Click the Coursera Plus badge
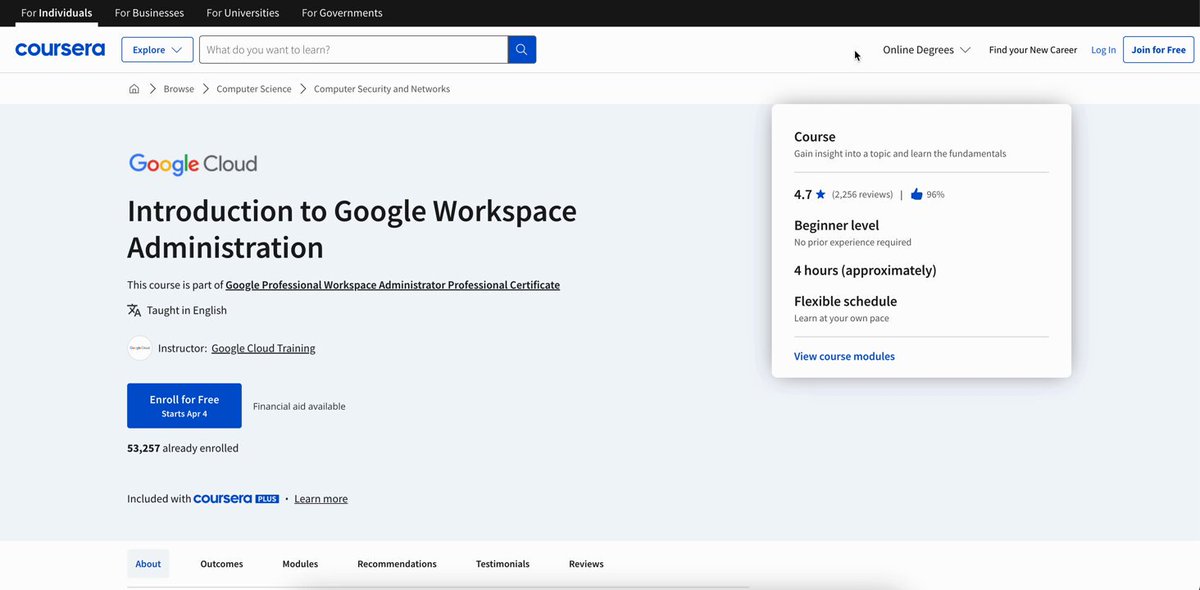 (x=236, y=499)
